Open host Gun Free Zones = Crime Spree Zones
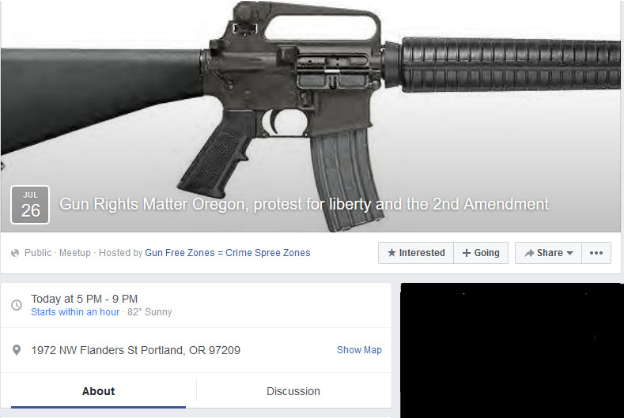 point(227,253)
